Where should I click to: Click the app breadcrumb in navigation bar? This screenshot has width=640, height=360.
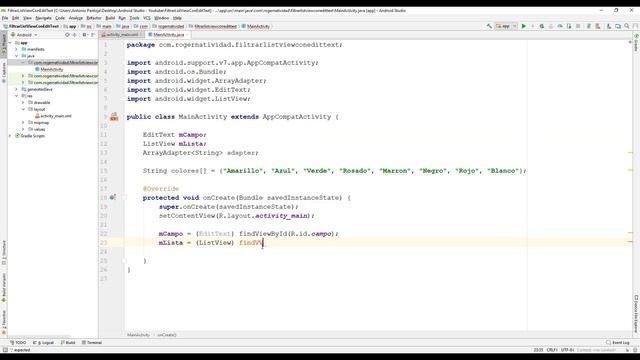click(x=70, y=26)
